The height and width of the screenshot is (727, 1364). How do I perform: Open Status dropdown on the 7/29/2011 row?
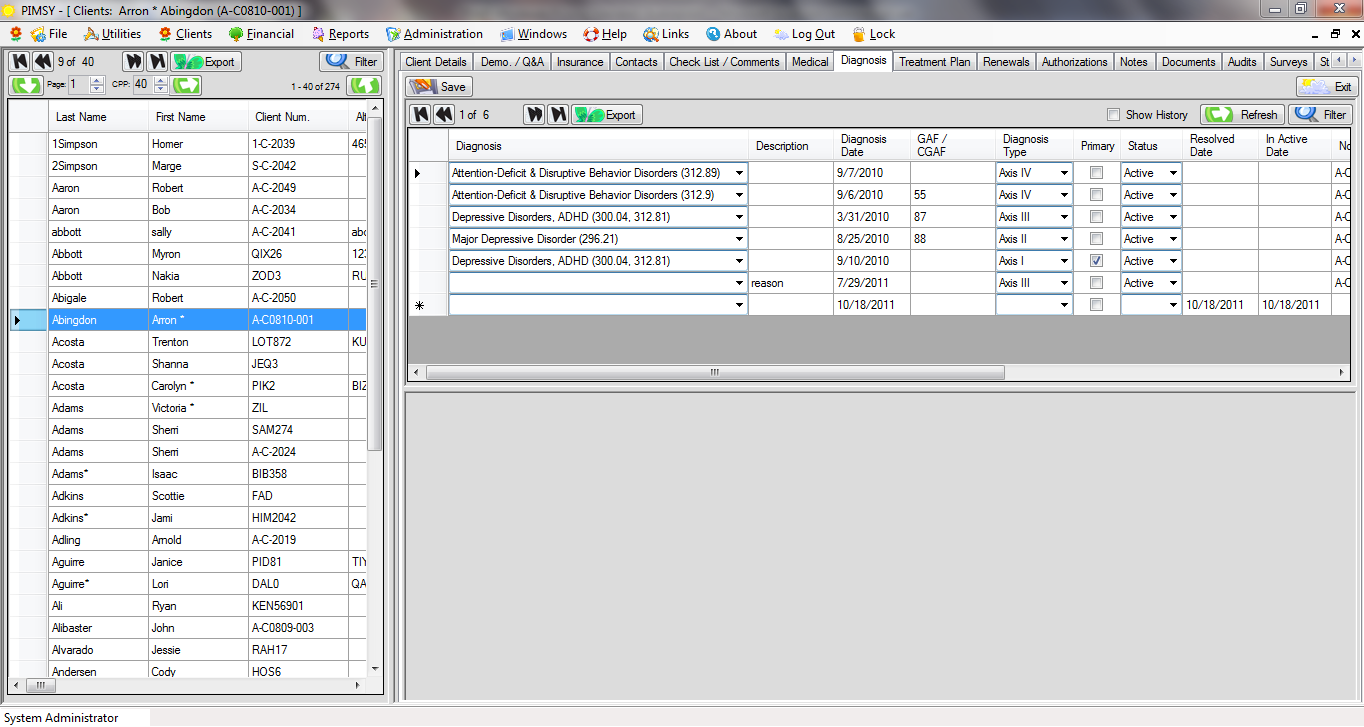tap(1173, 283)
